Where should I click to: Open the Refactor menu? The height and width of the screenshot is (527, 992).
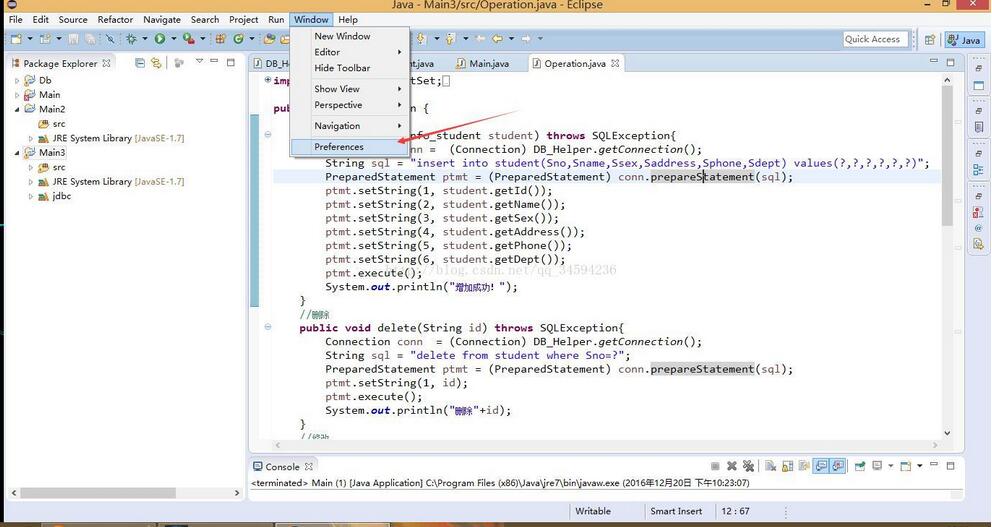click(115, 20)
